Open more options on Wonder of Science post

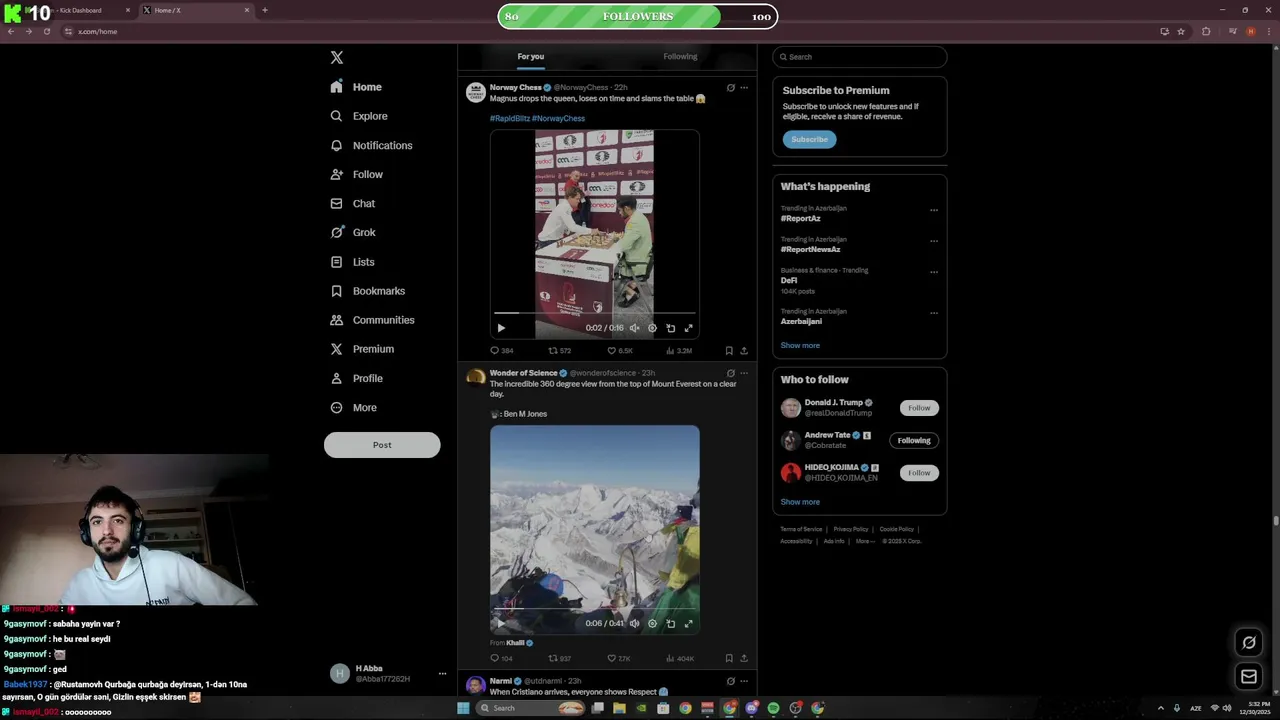[x=744, y=373]
